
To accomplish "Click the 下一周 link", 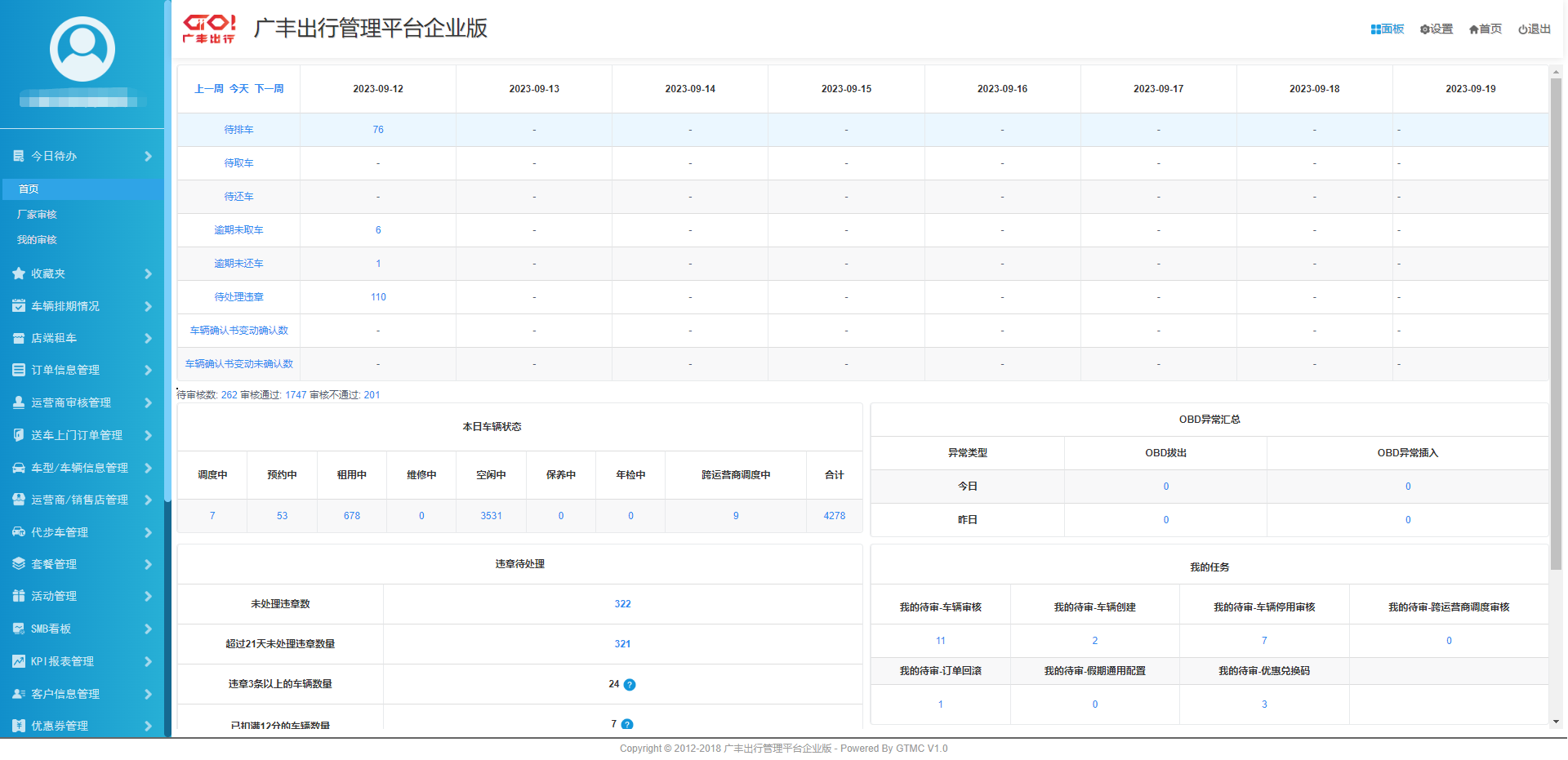I will coord(269,89).
